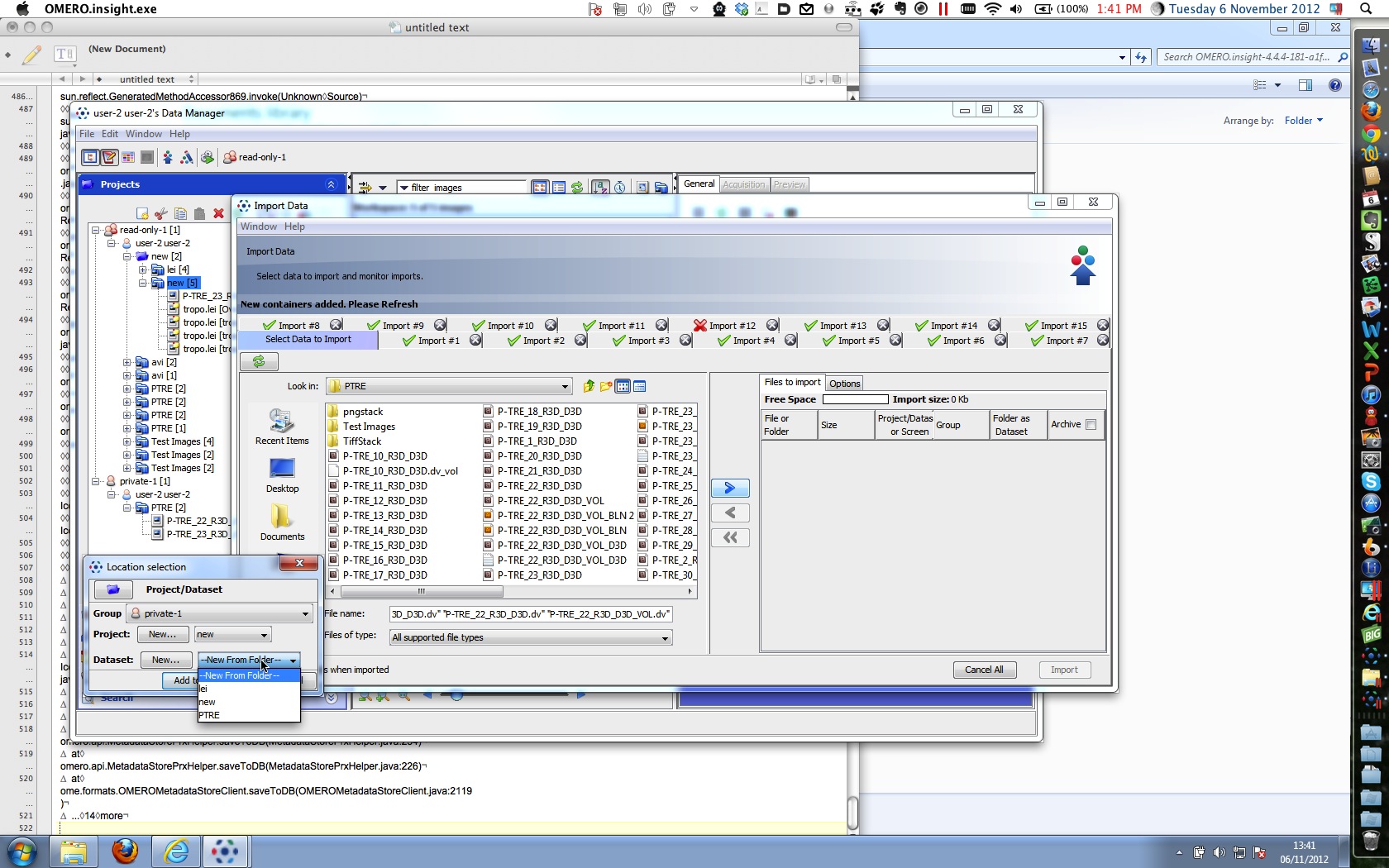The width and height of the screenshot is (1389, 868).
Task: Collapse the read-only-1 [1] tree node
Action: pos(96,230)
